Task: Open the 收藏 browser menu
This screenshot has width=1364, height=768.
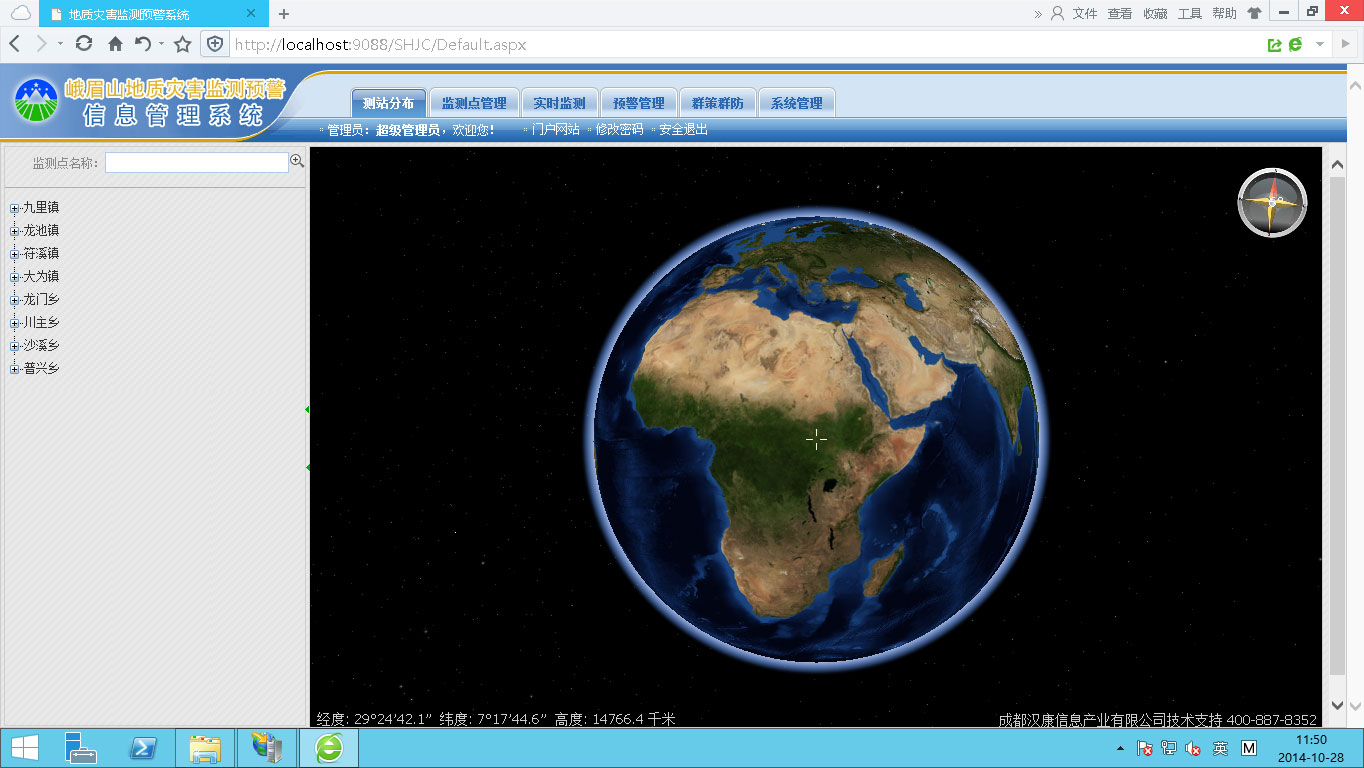Action: [1155, 14]
